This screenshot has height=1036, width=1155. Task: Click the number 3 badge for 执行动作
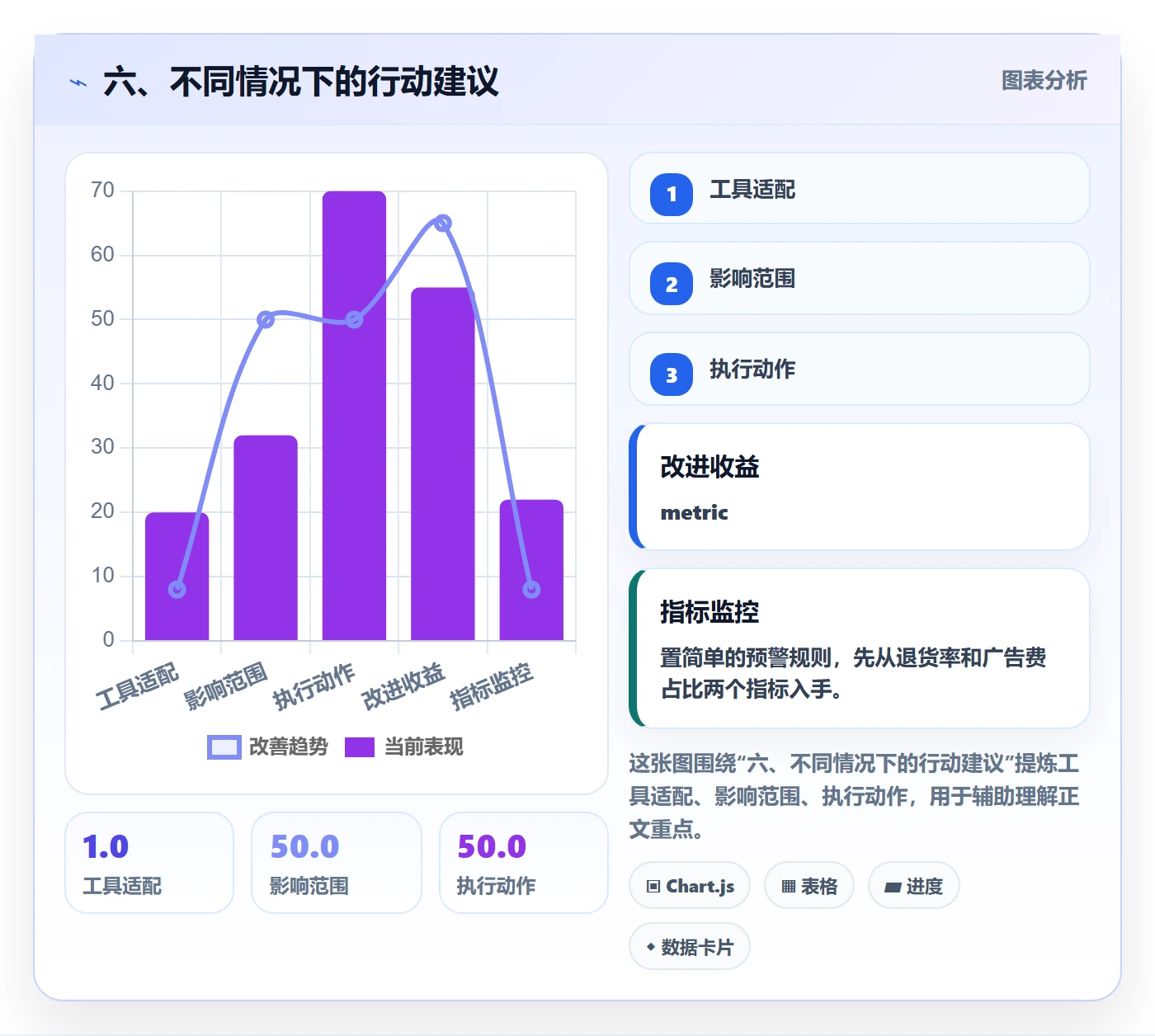672,374
